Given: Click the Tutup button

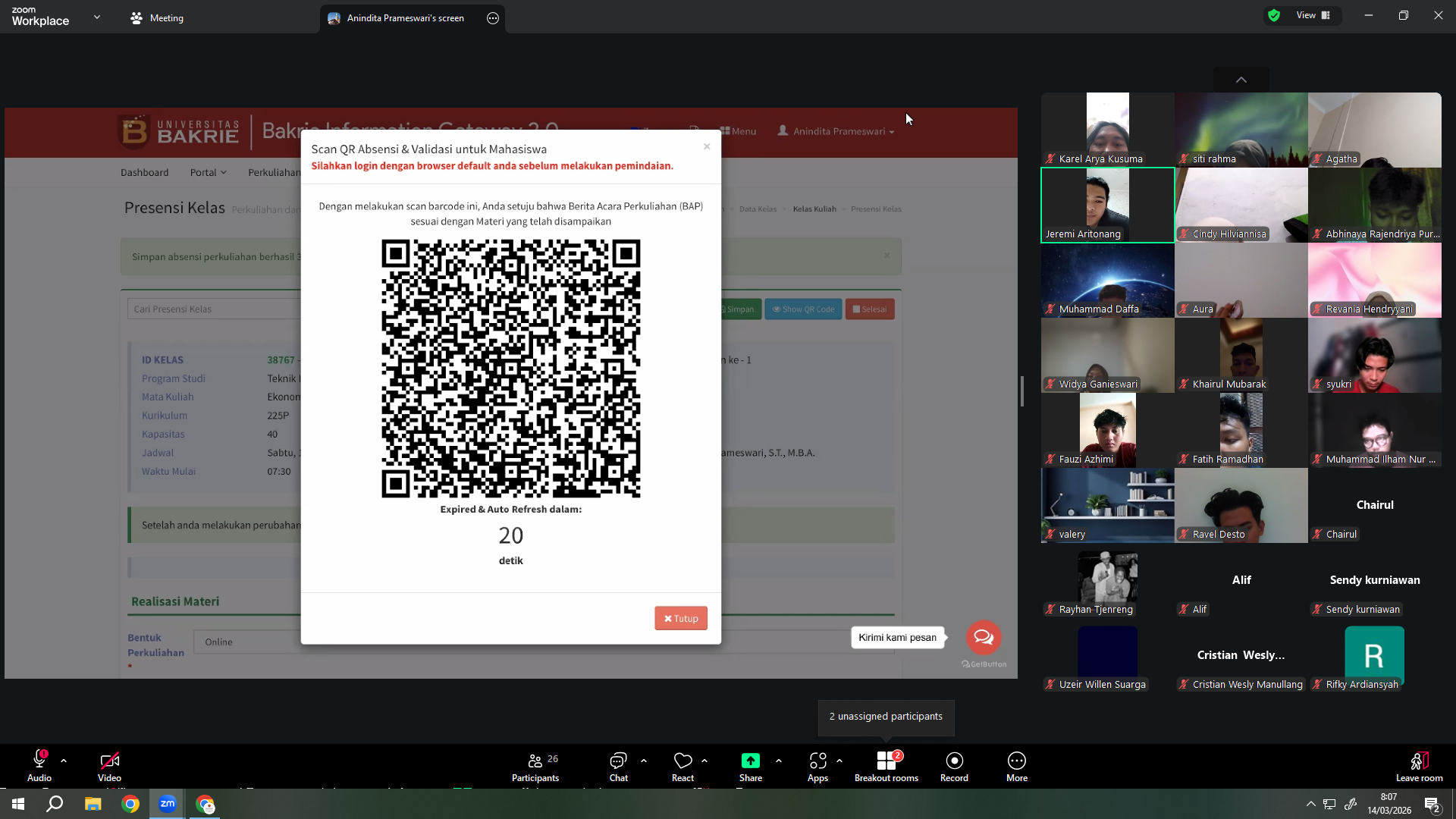Looking at the screenshot, I should (x=681, y=618).
